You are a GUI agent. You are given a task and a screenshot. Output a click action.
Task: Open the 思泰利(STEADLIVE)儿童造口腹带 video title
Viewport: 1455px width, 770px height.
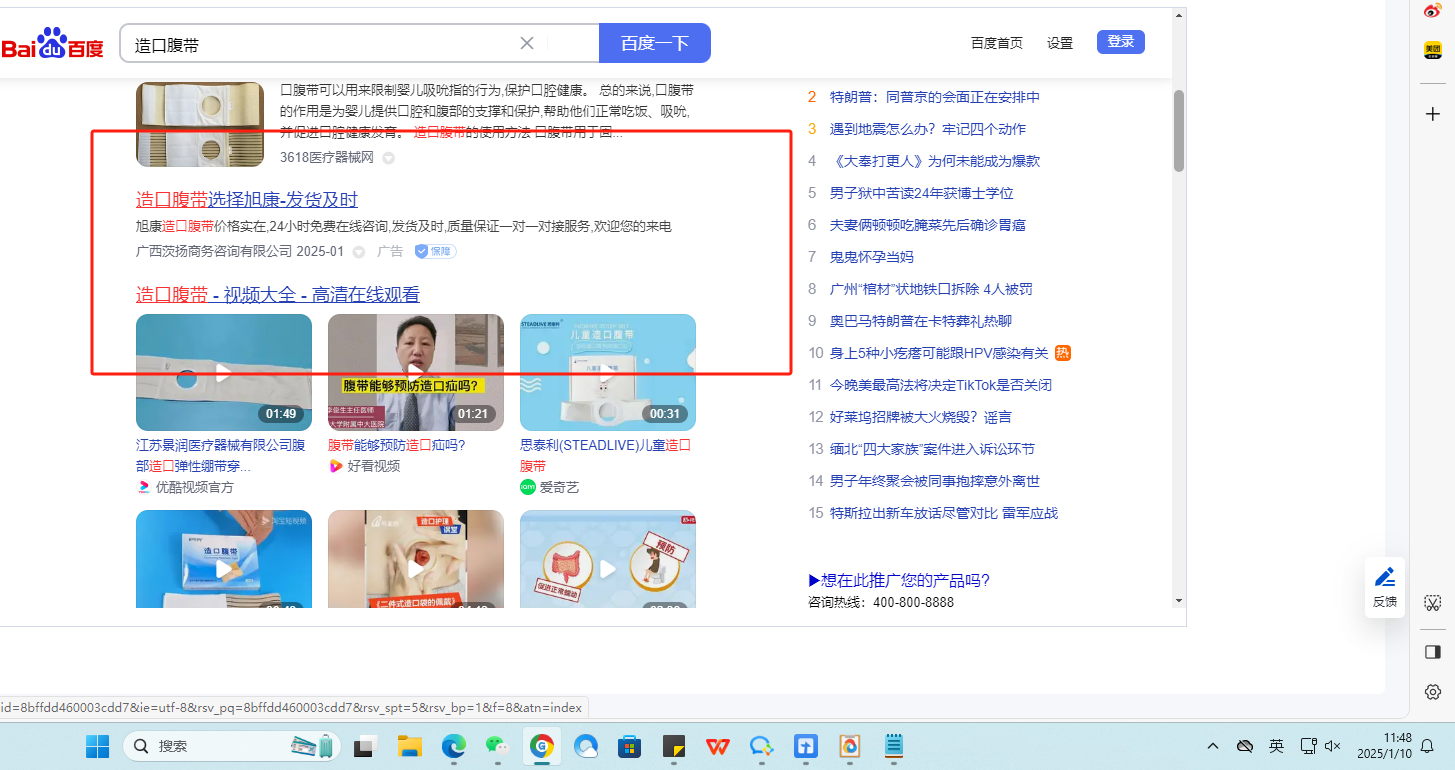pos(606,455)
